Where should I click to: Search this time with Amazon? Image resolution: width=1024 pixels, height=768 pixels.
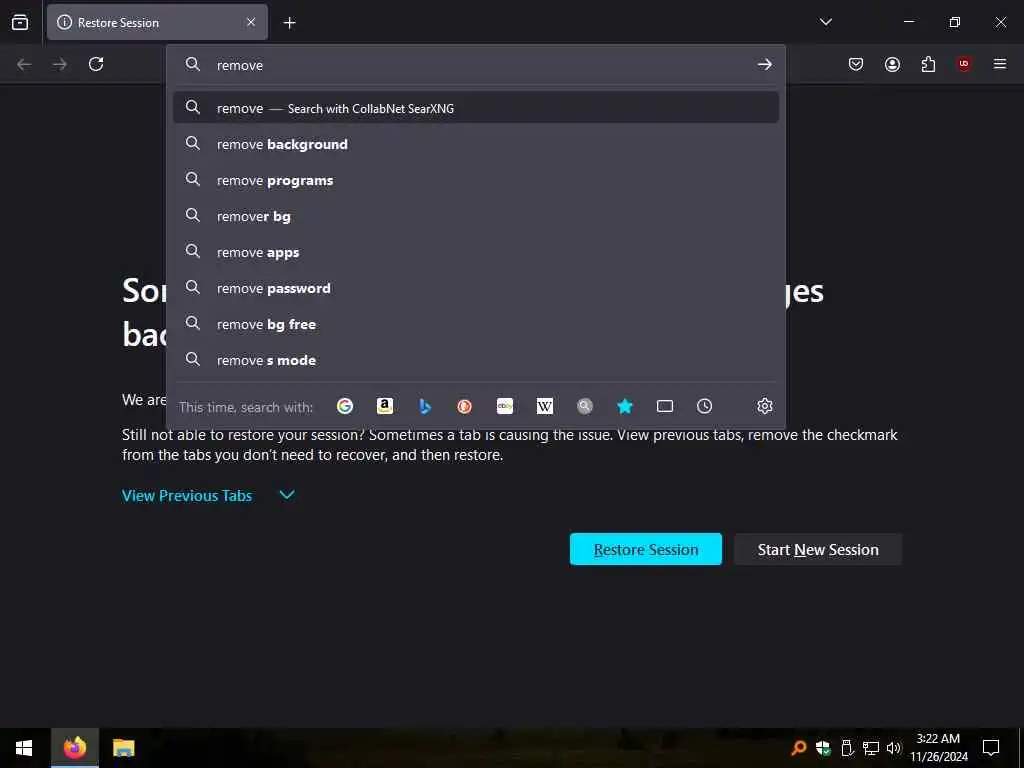click(x=385, y=406)
